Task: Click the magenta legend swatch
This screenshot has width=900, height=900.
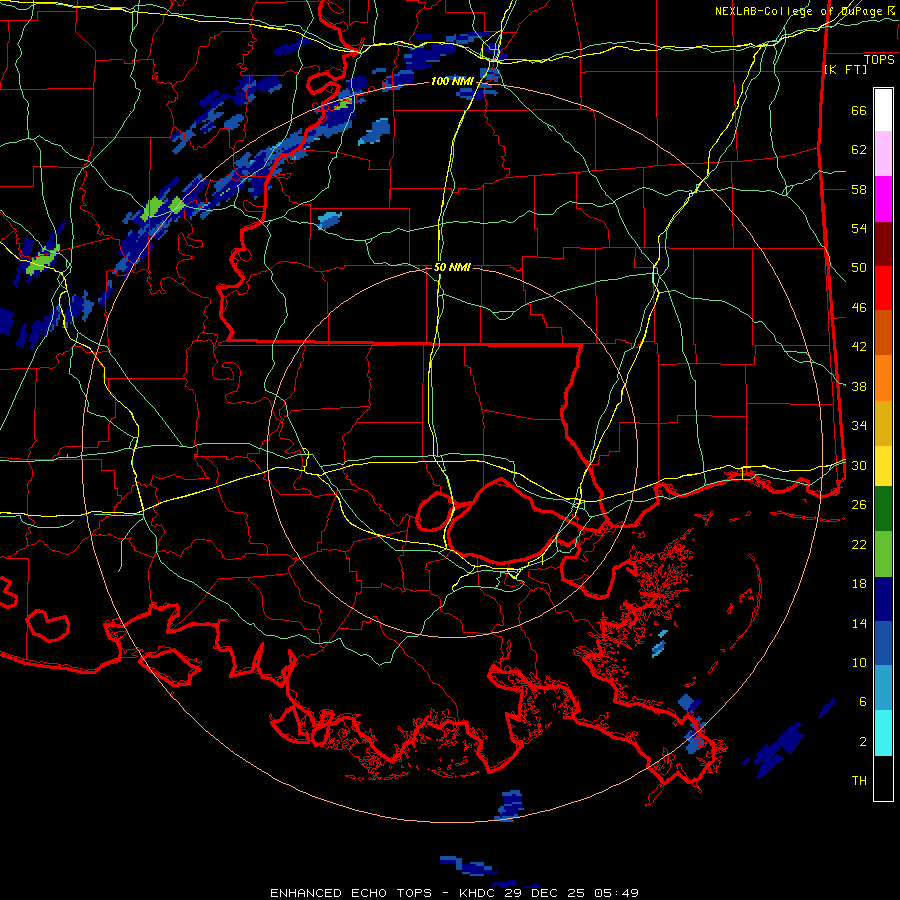Action: coord(883,199)
